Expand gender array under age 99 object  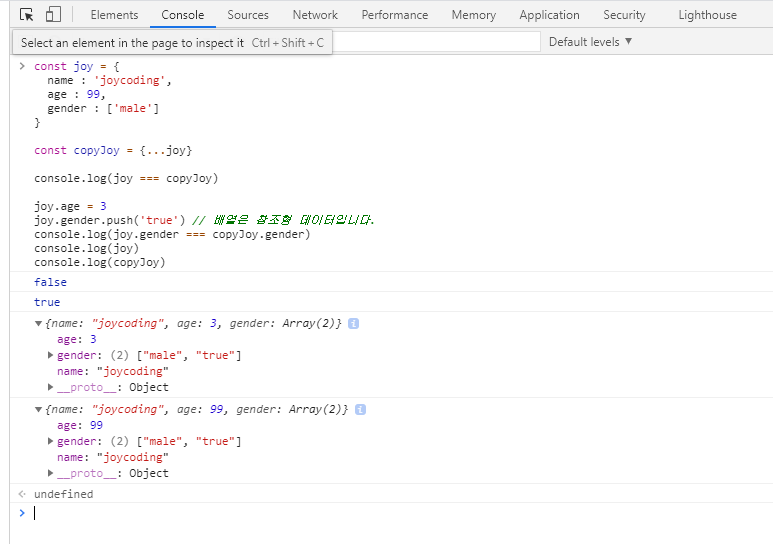(50, 441)
